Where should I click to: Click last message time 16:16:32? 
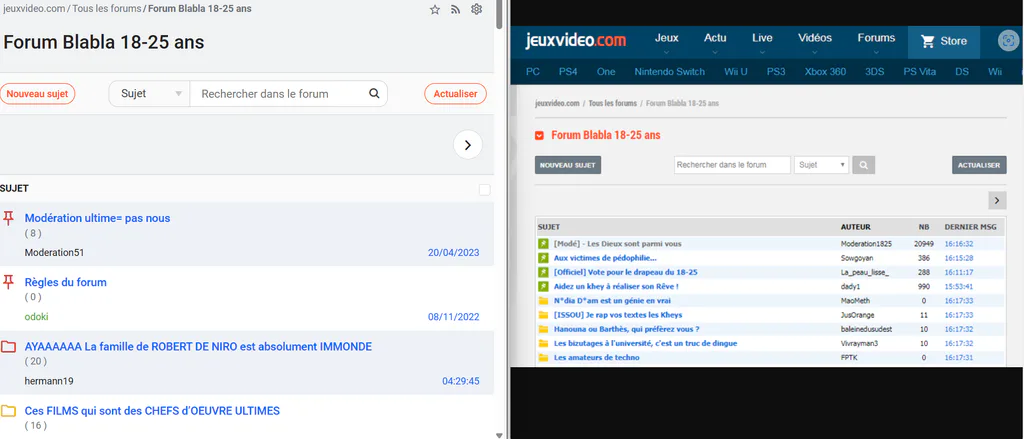pos(959,244)
